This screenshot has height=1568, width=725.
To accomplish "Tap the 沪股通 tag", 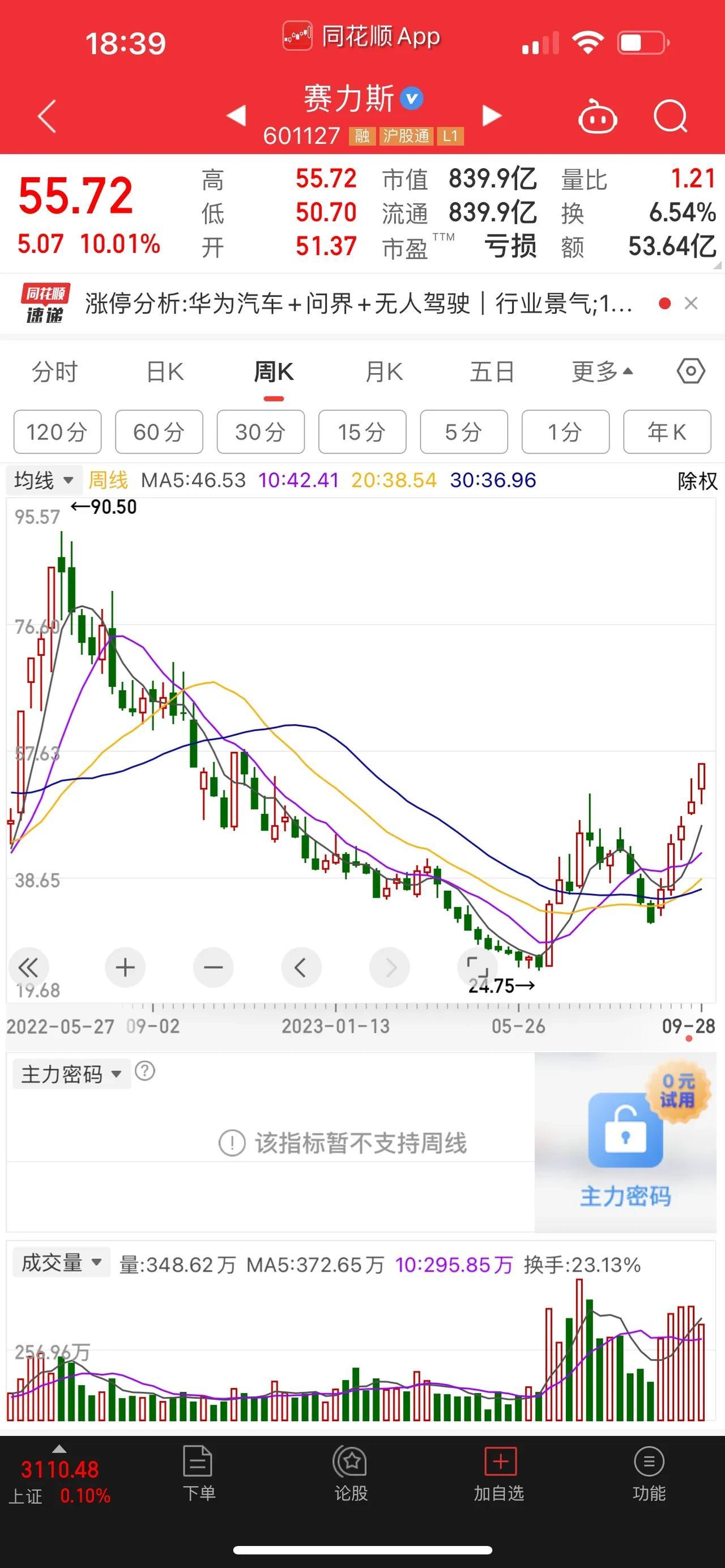I will [x=406, y=136].
